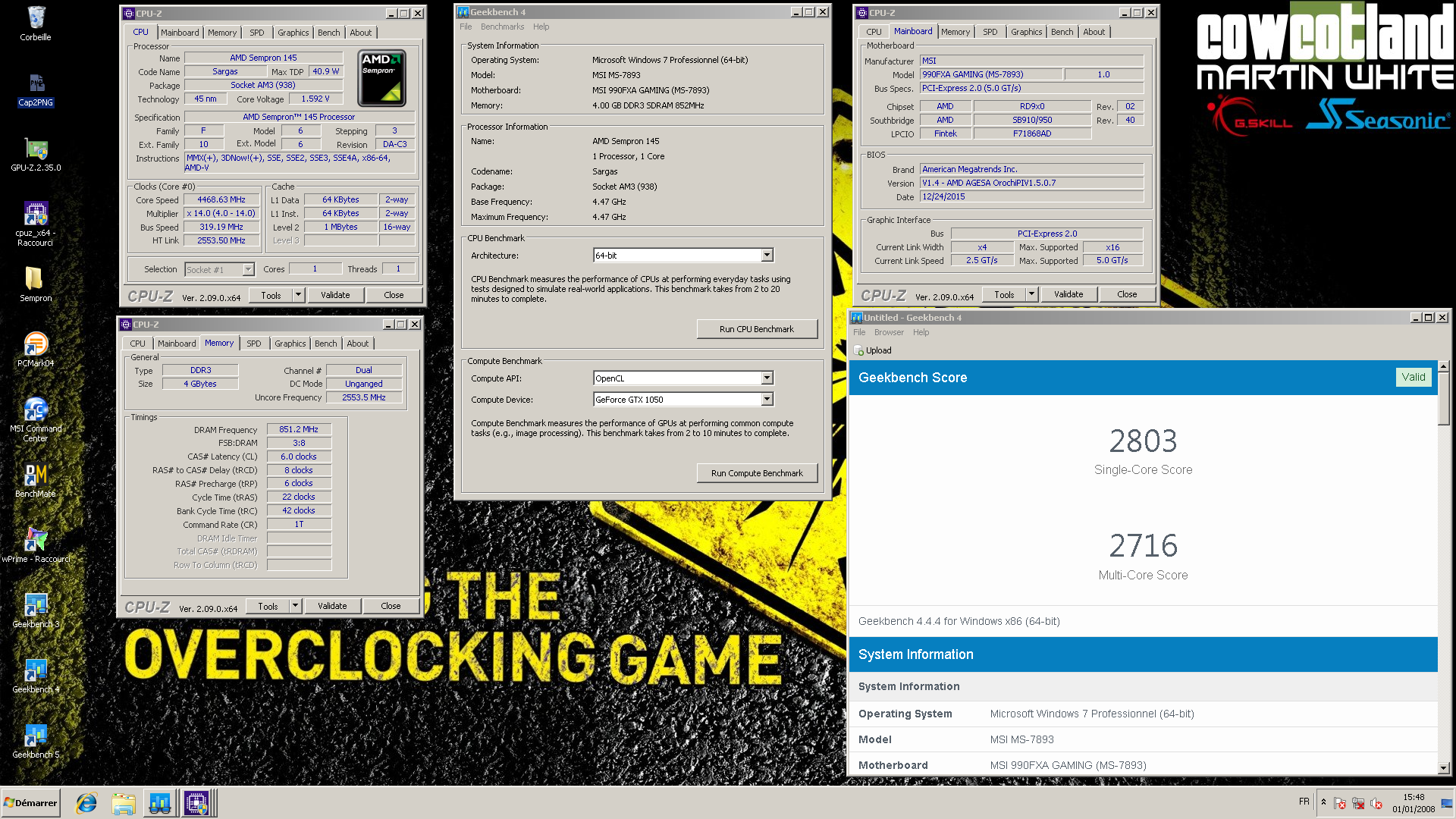
Task: Open Mainboard tab in top-left CPU-Z window
Action: [180, 33]
